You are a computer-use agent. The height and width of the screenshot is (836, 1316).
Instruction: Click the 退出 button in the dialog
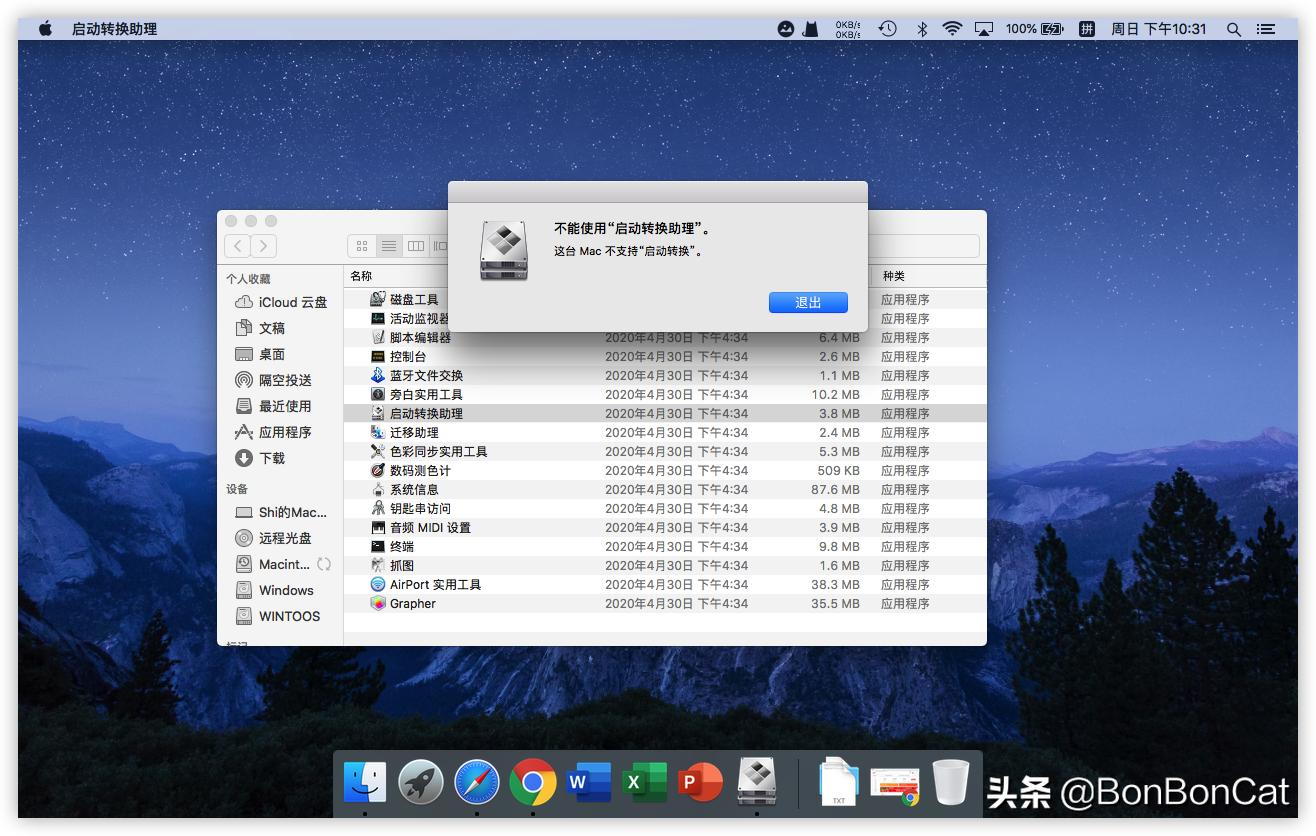pyautogui.click(x=808, y=302)
